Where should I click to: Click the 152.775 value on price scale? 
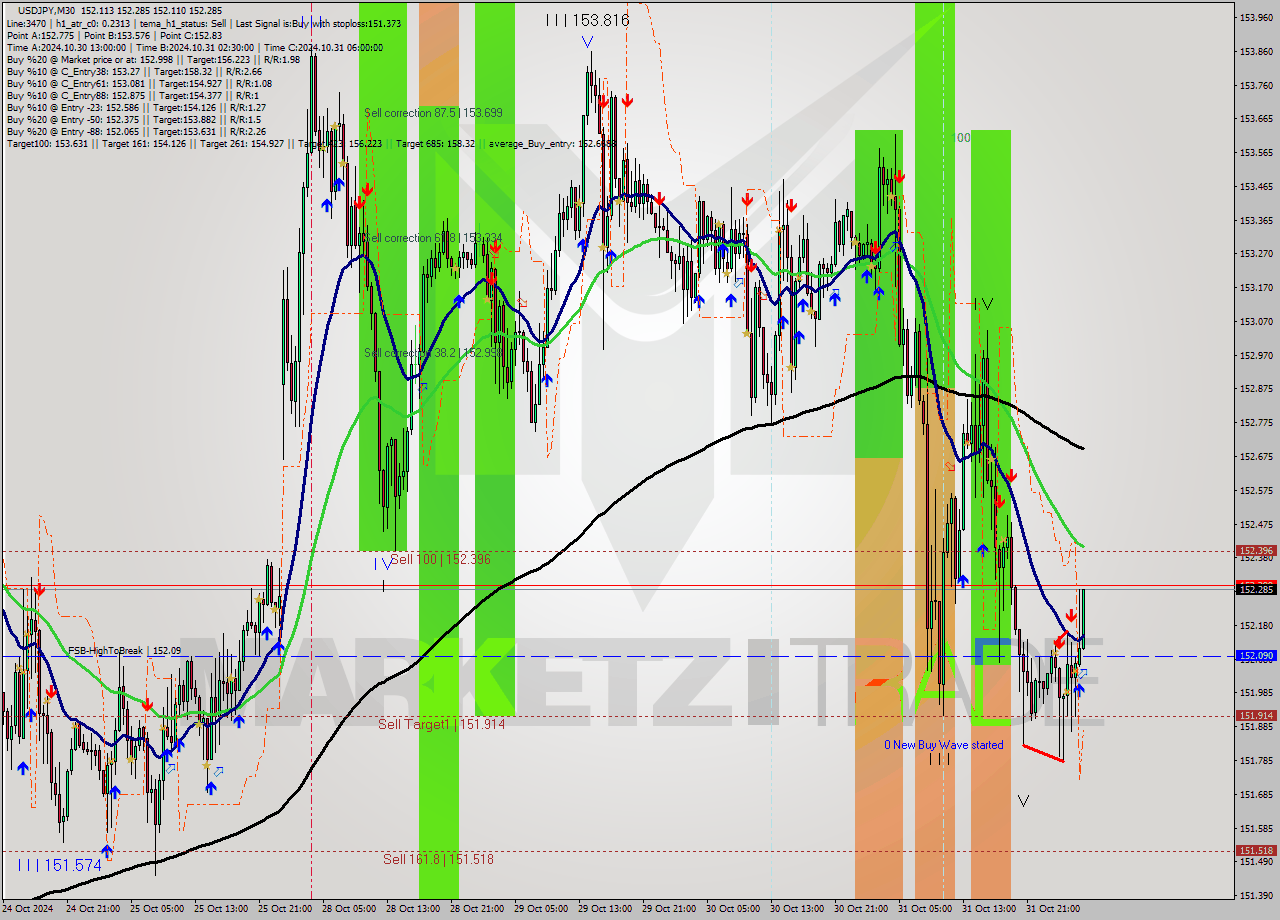1256,422
